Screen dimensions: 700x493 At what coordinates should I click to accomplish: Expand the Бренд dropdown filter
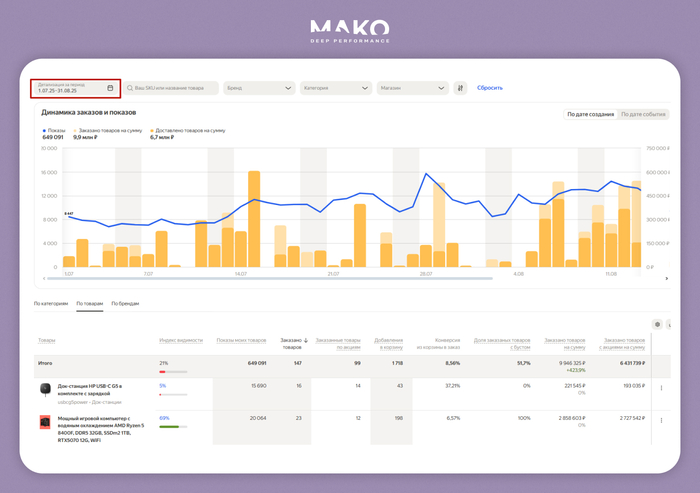[259, 88]
